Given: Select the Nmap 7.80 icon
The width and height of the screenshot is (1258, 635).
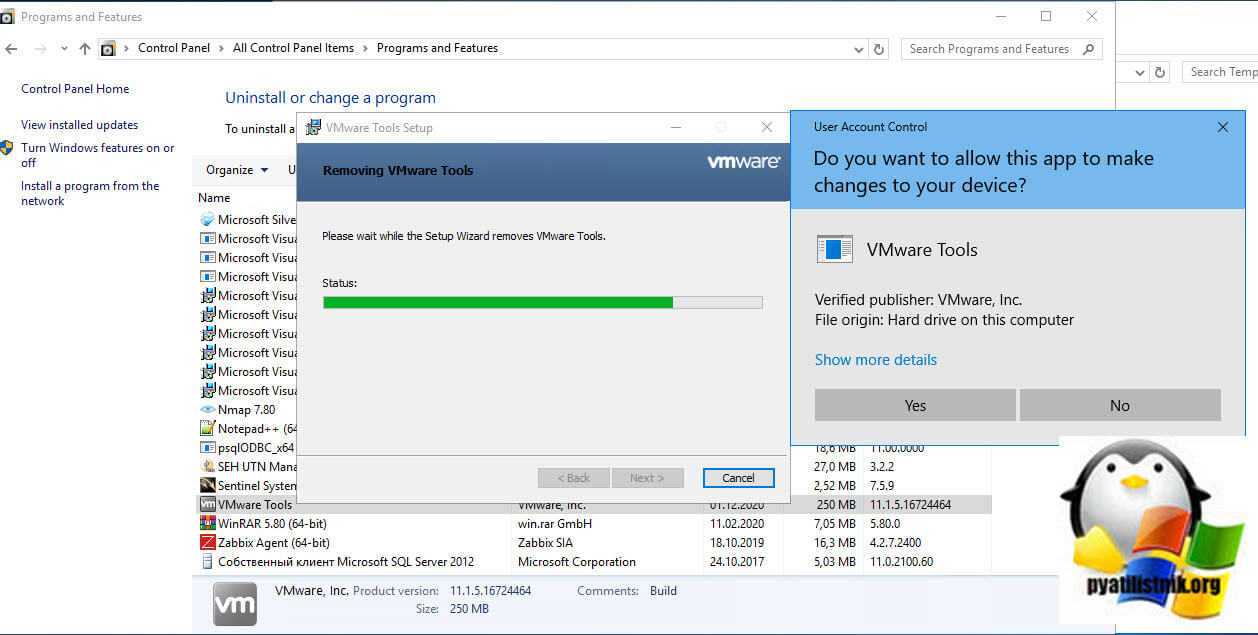Looking at the screenshot, I should (x=207, y=410).
